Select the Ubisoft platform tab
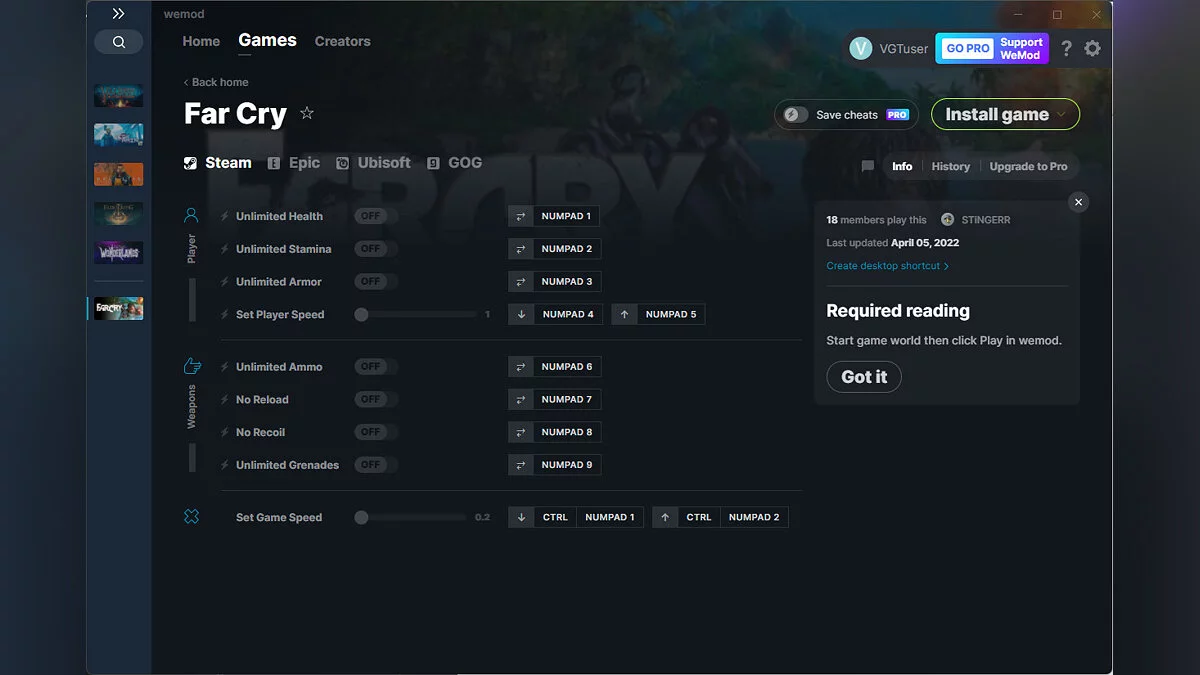This screenshot has width=1200, height=675. click(373, 163)
